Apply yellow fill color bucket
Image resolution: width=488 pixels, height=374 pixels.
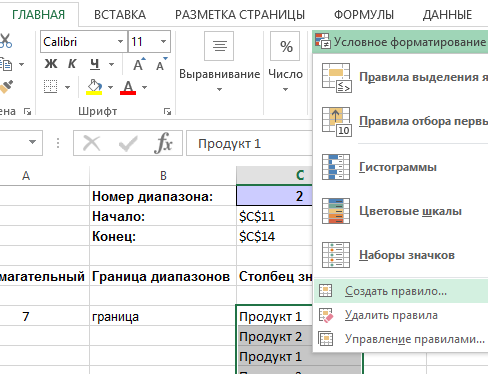[x=94, y=87]
